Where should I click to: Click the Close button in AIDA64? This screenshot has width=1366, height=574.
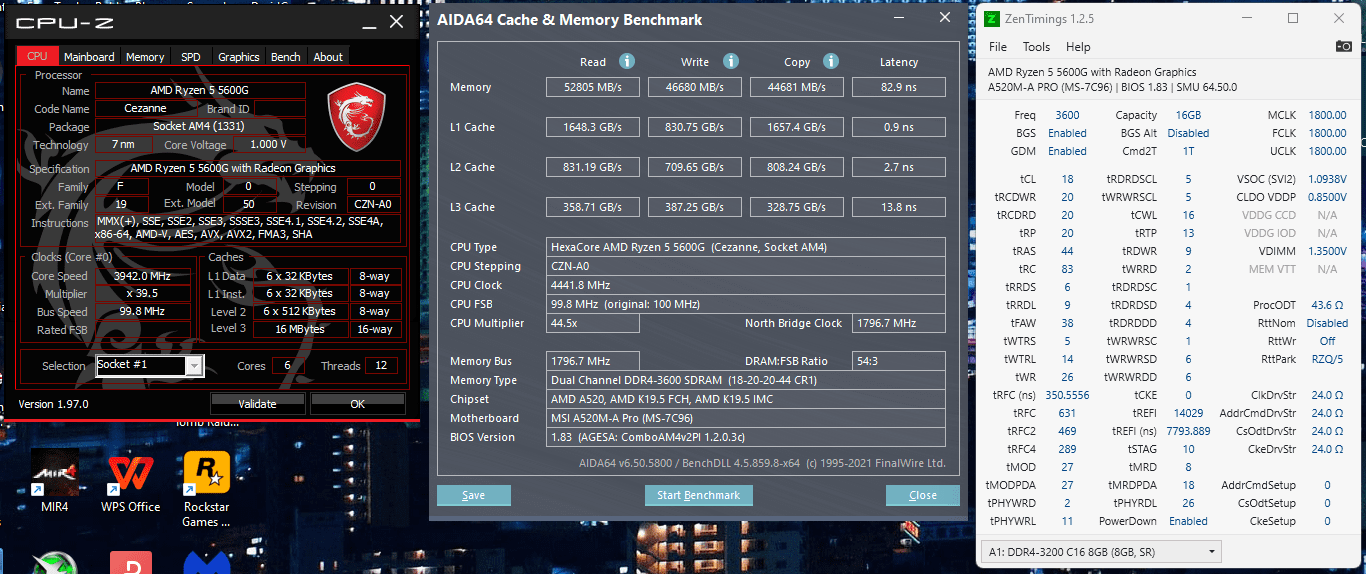pyautogui.click(x=923, y=495)
